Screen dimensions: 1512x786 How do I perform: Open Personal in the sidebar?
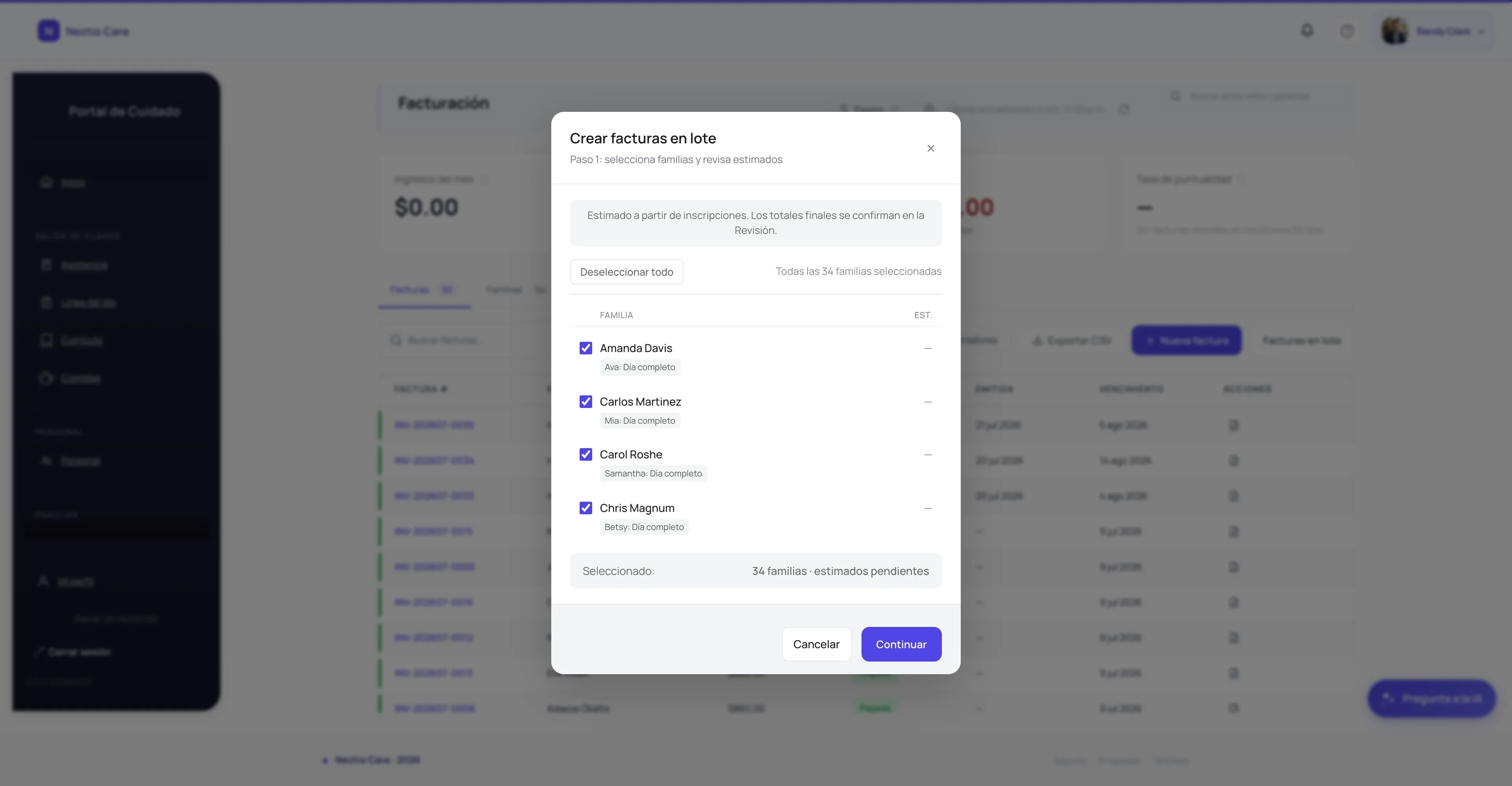pos(80,462)
